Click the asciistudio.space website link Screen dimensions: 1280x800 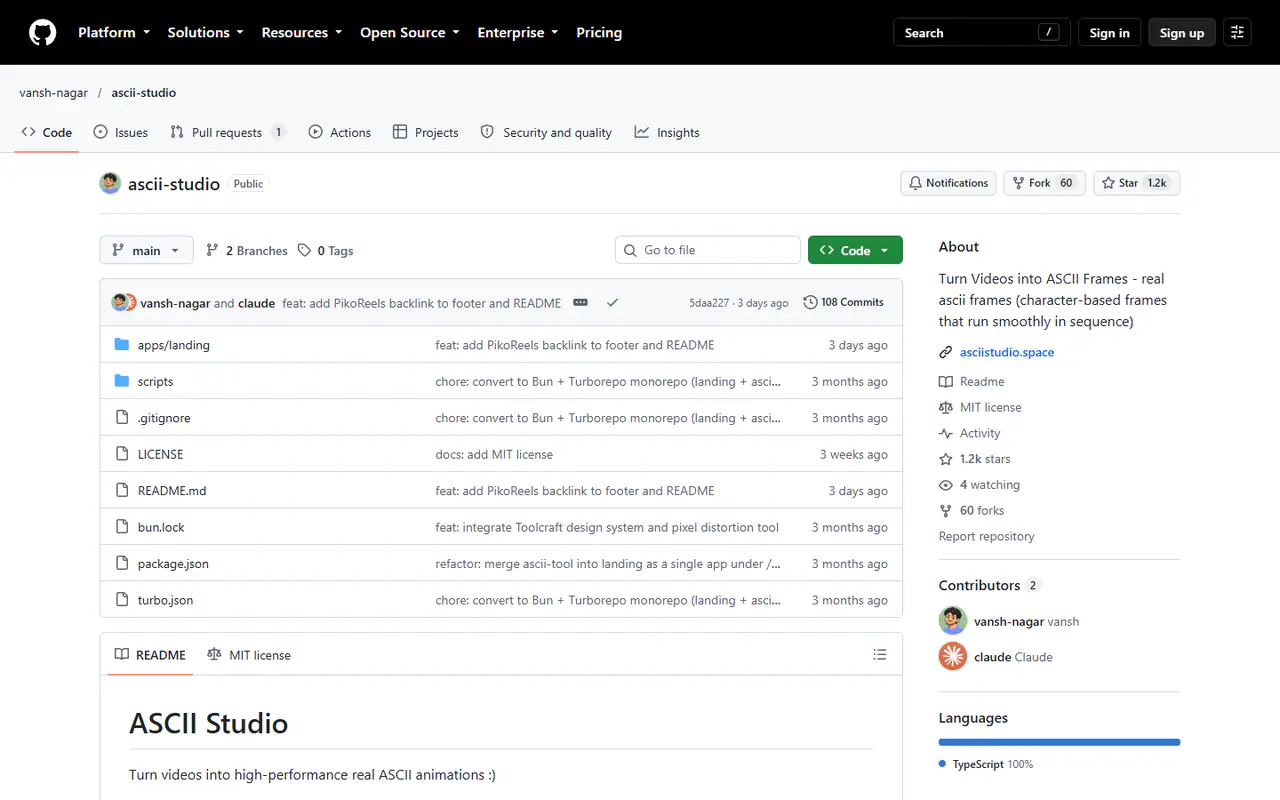point(1007,352)
